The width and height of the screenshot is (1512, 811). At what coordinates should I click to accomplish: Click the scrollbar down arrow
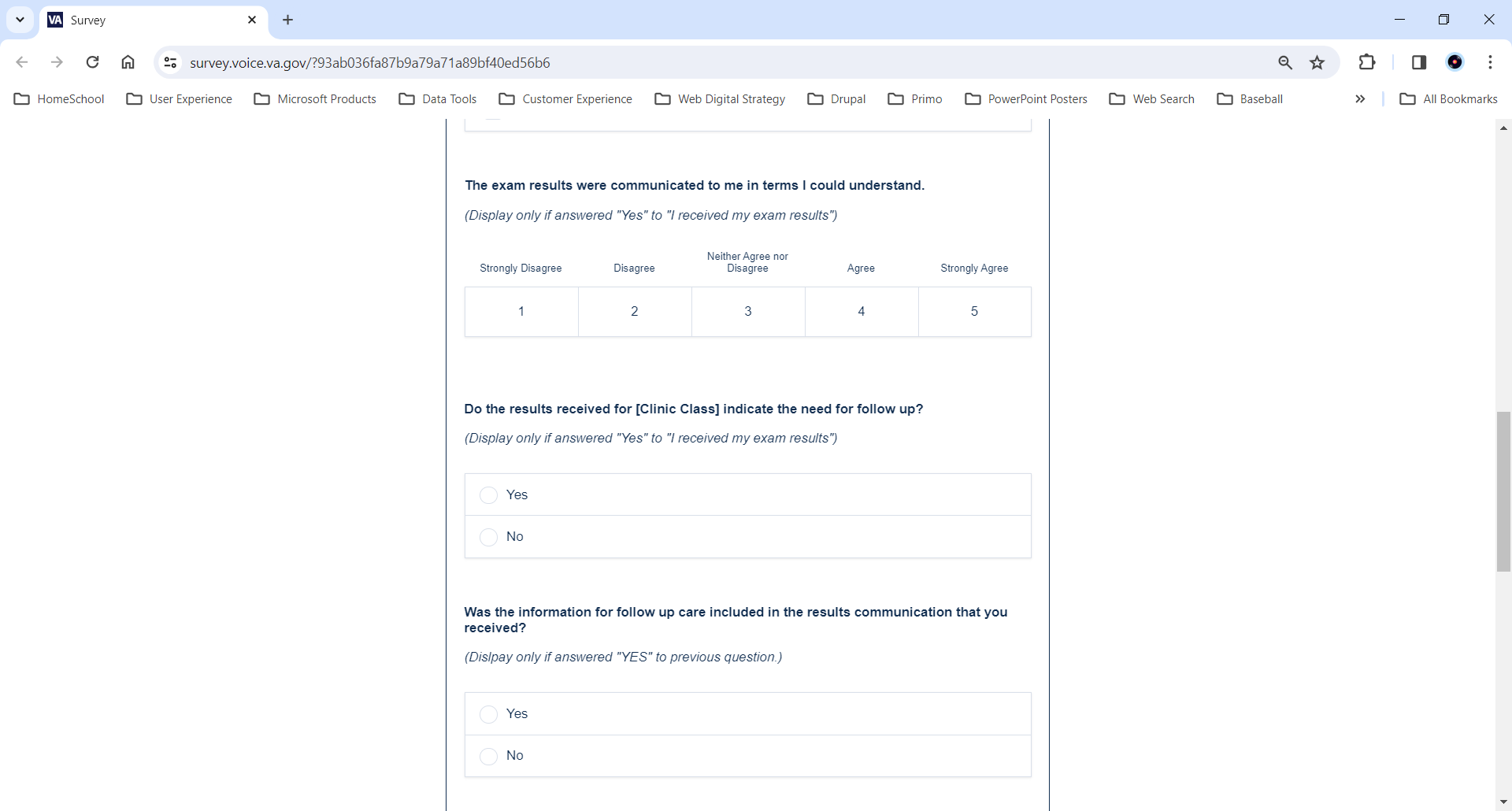[x=1503, y=802]
